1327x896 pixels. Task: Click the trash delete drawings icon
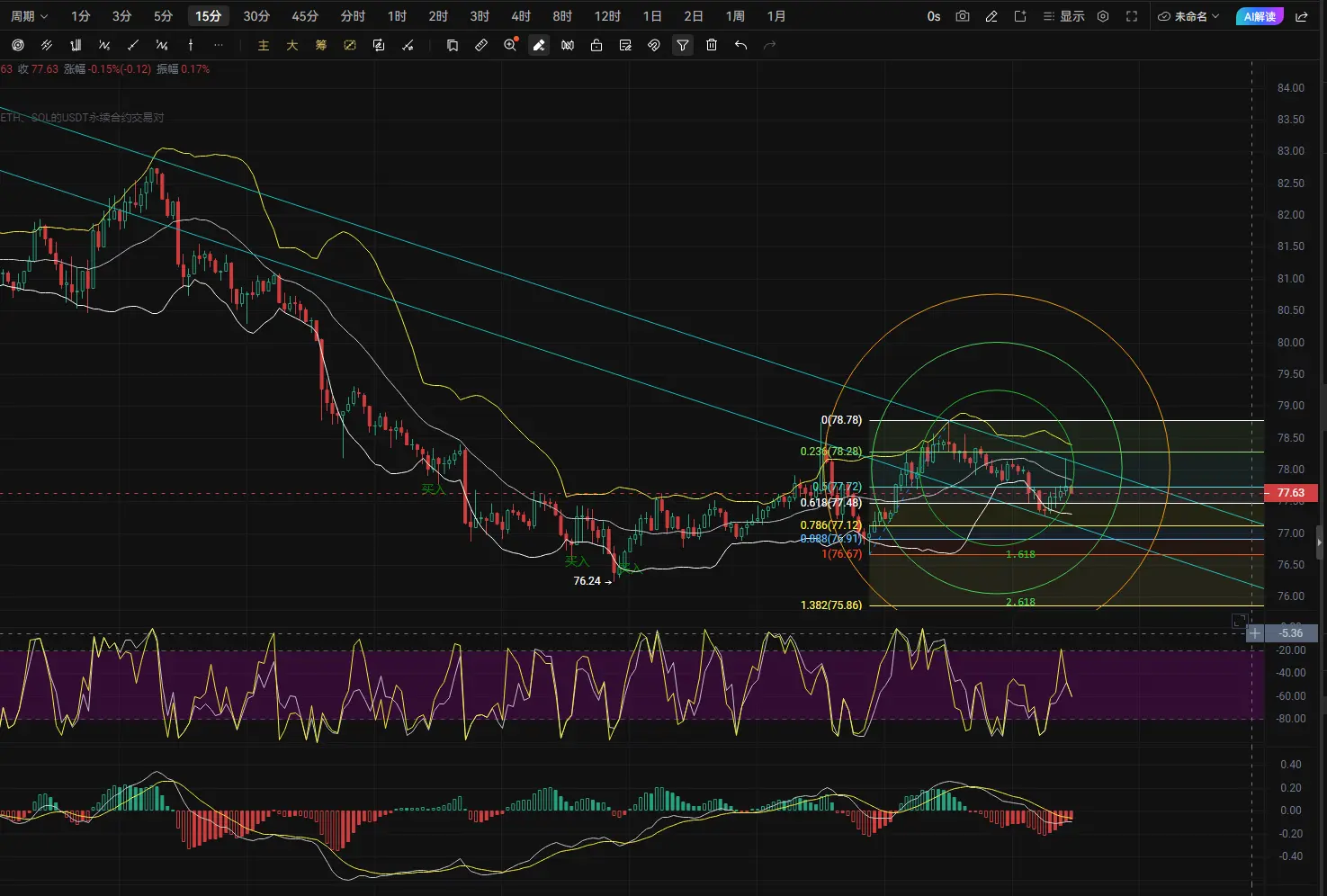pos(712,45)
